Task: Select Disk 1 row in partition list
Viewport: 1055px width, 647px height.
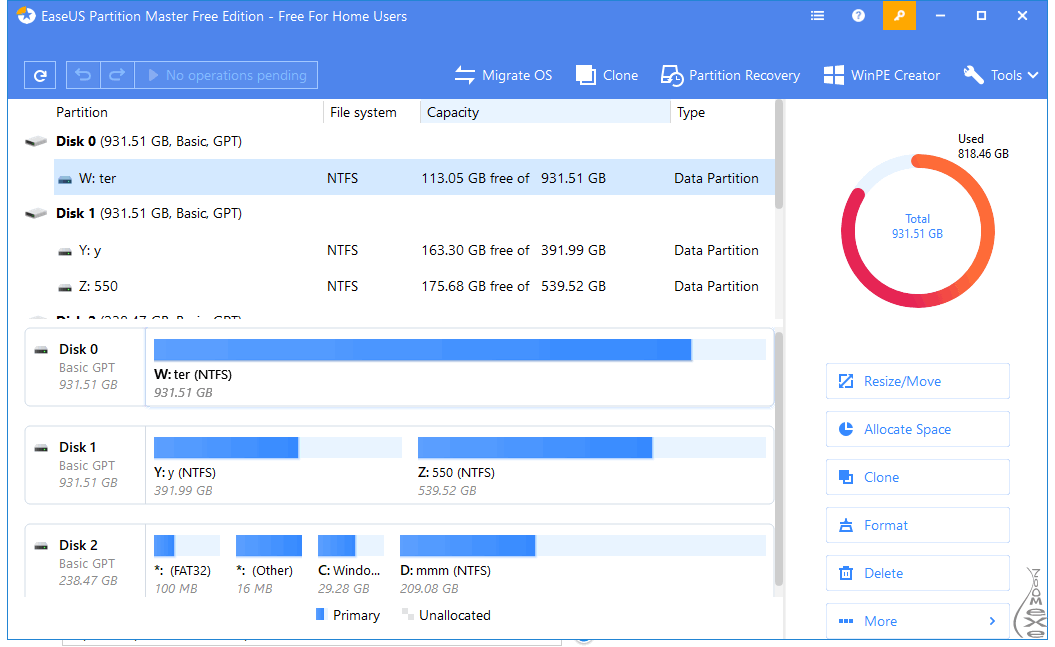Action: 400,213
